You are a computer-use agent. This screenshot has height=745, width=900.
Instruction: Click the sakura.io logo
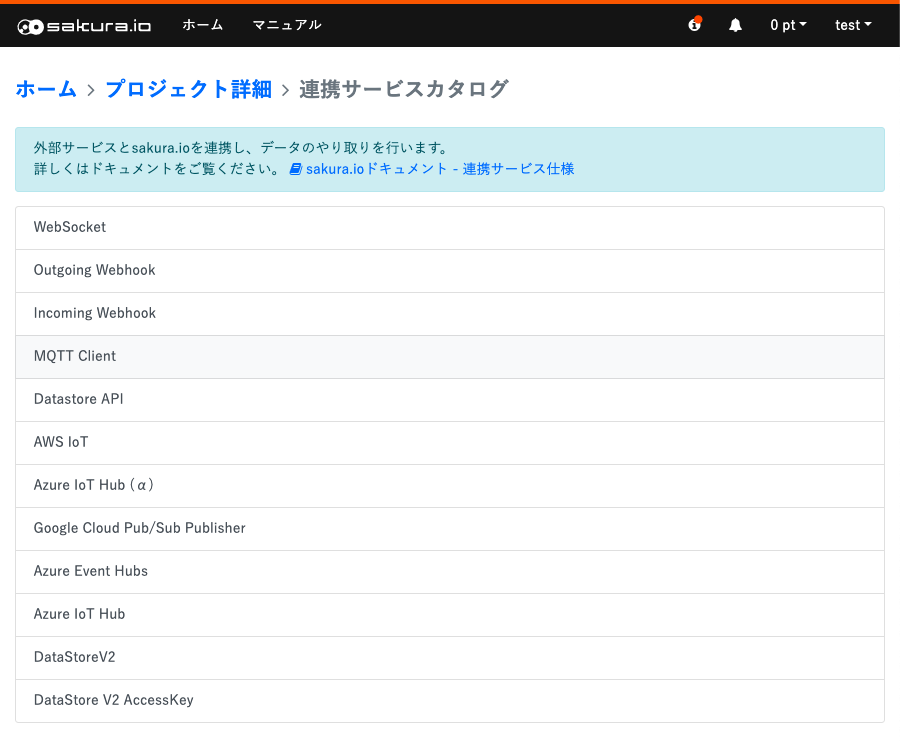point(84,26)
